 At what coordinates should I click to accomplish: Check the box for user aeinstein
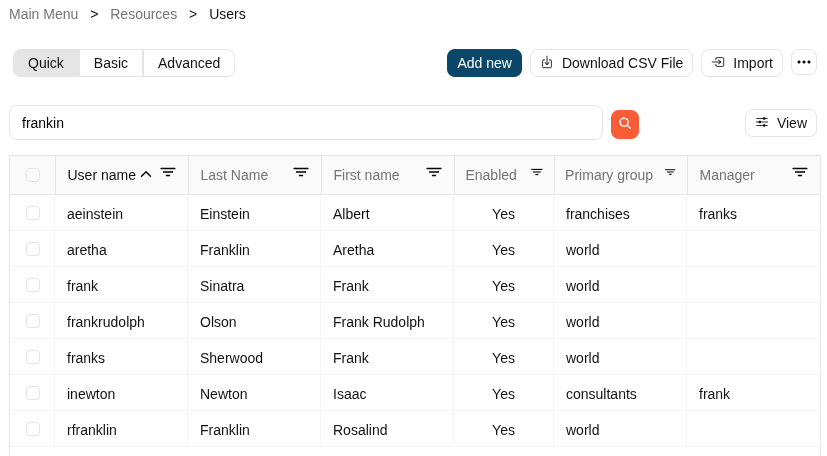(33, 213)
